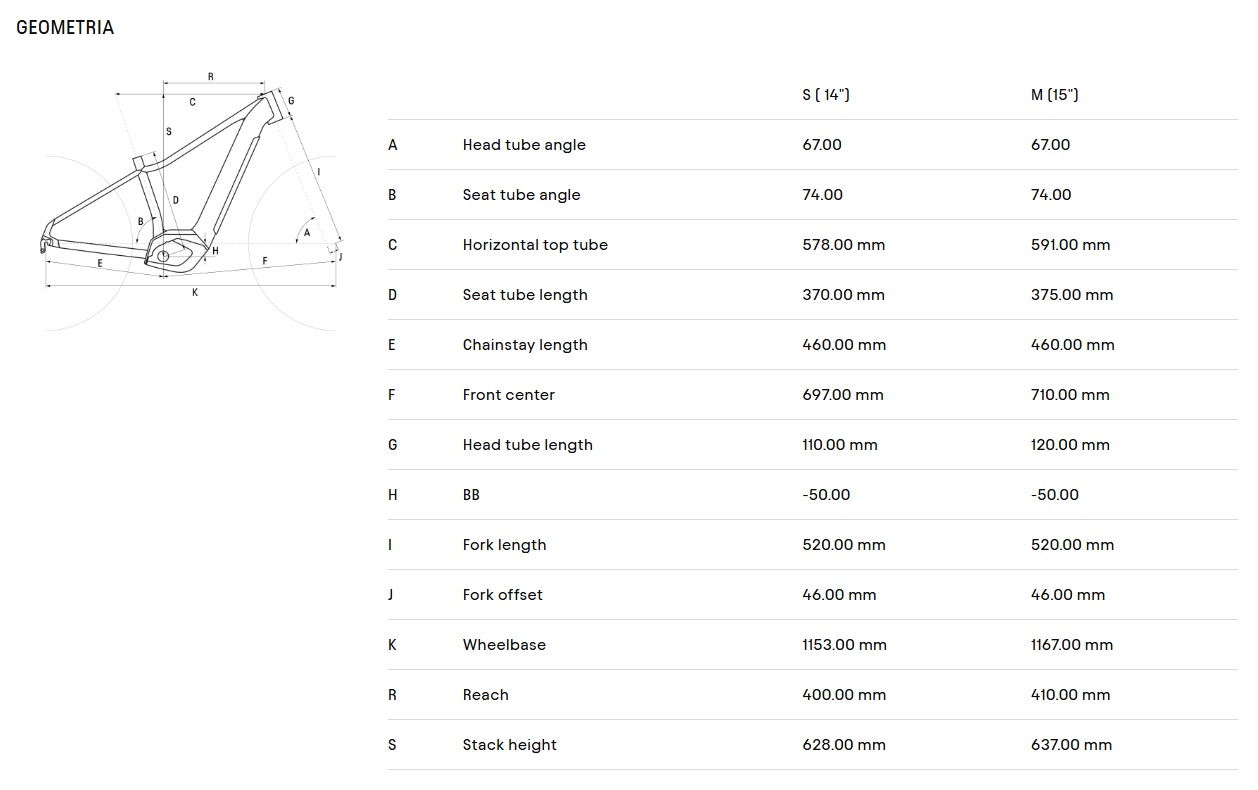
Task: Click the letter K in the table
Action: click(392, 645)
